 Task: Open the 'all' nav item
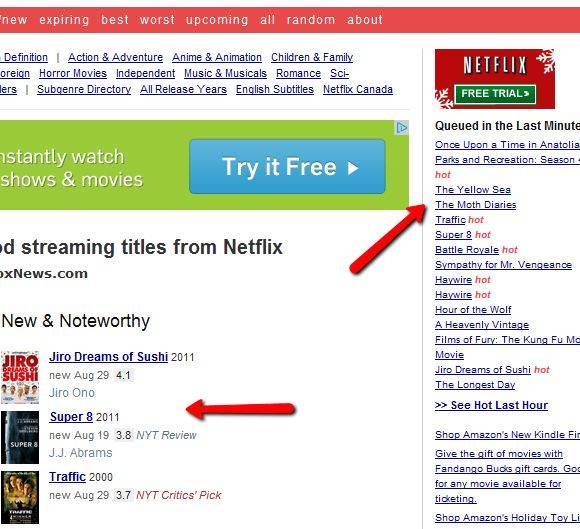coord(267,20)
